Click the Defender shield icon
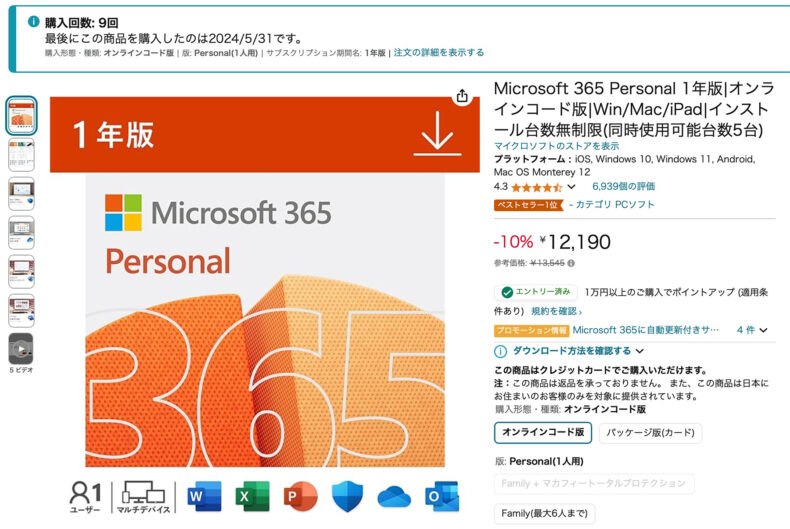The height and width of the screenshot is (529, 790). pos(348,496)
